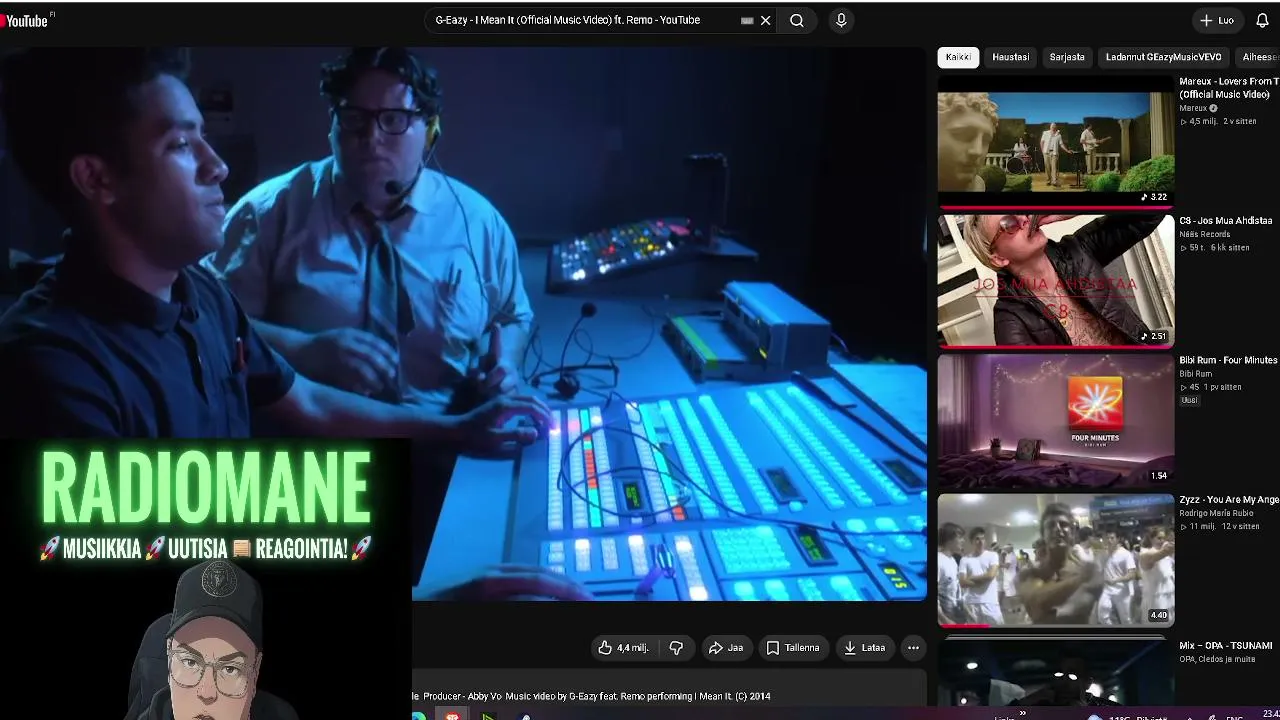The image size is (1280, 720).
Task: Visit the Nääs Records channel name
Action: click(x=1205, y=234)
